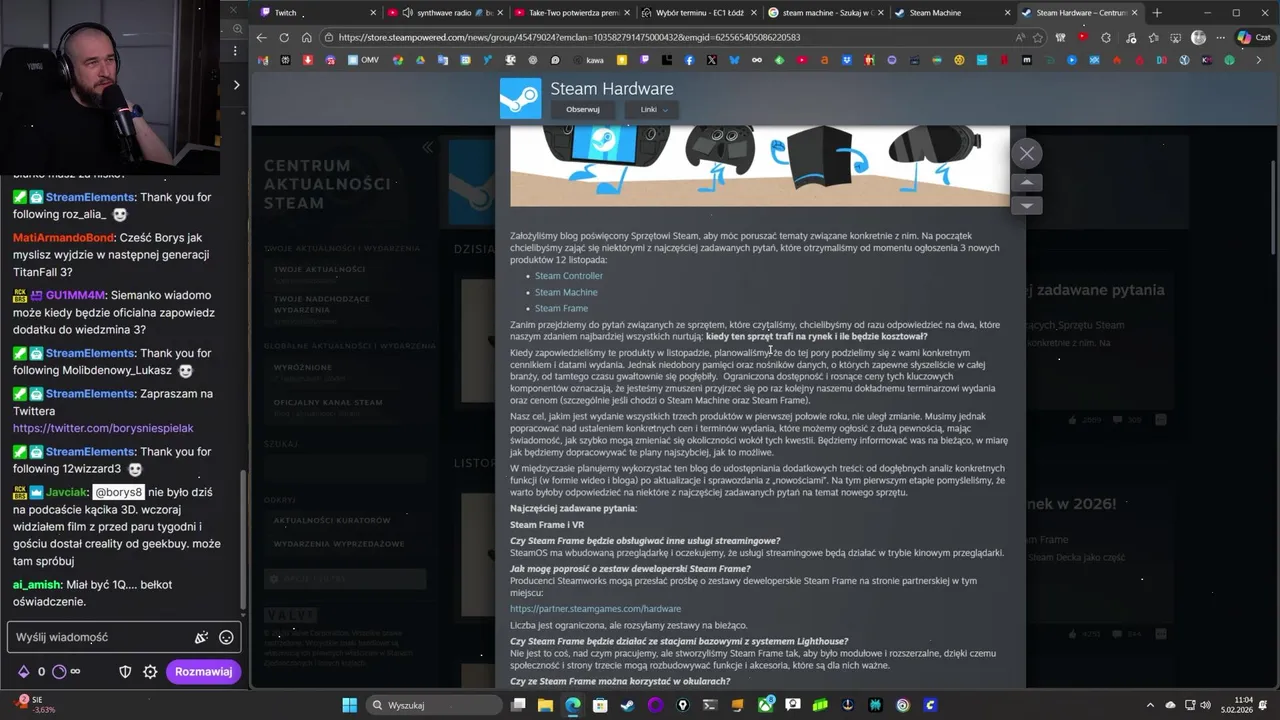This screenshot has width=1280, height=720.
Task: Switch to the Steam Machine tab
Action: tap(954, 13)
